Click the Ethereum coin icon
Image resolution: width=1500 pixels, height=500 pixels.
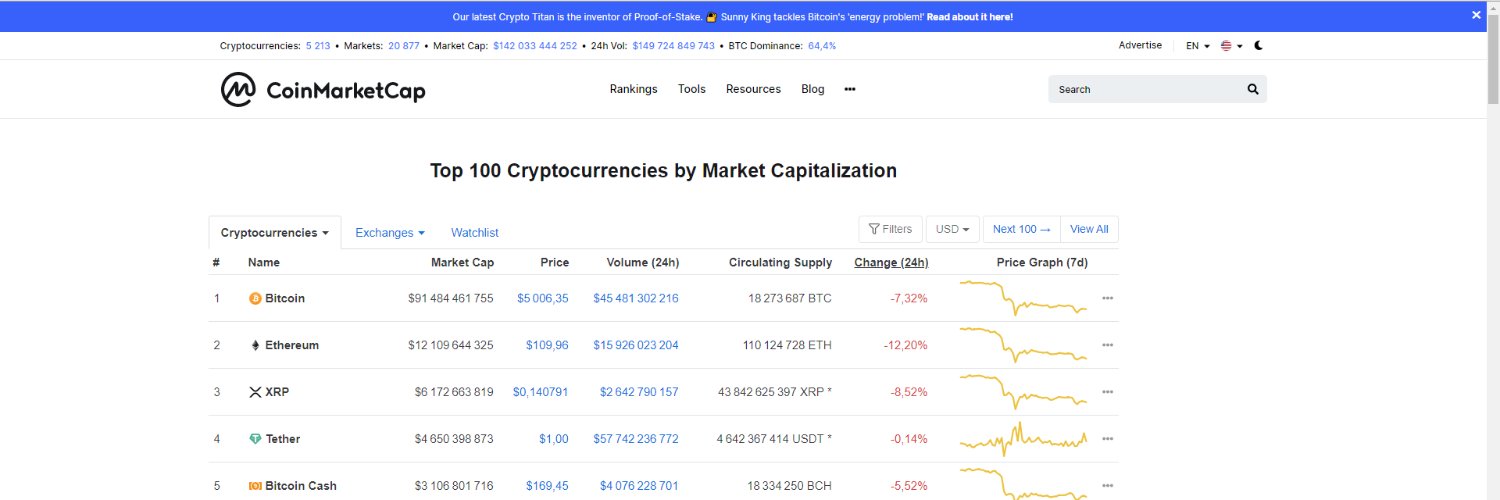(255, 345)
